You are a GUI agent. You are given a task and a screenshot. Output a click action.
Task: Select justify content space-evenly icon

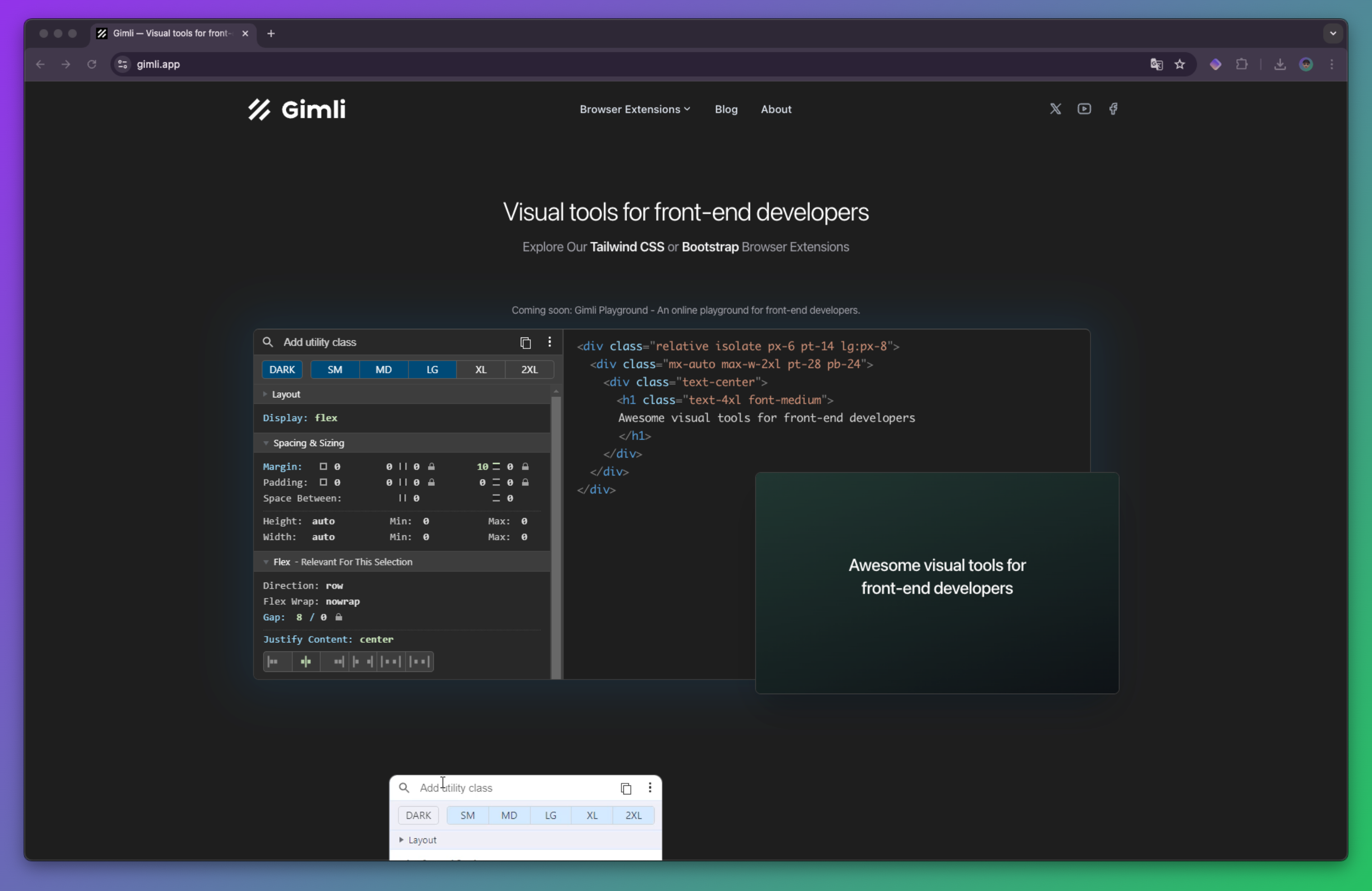coord(419,661)
